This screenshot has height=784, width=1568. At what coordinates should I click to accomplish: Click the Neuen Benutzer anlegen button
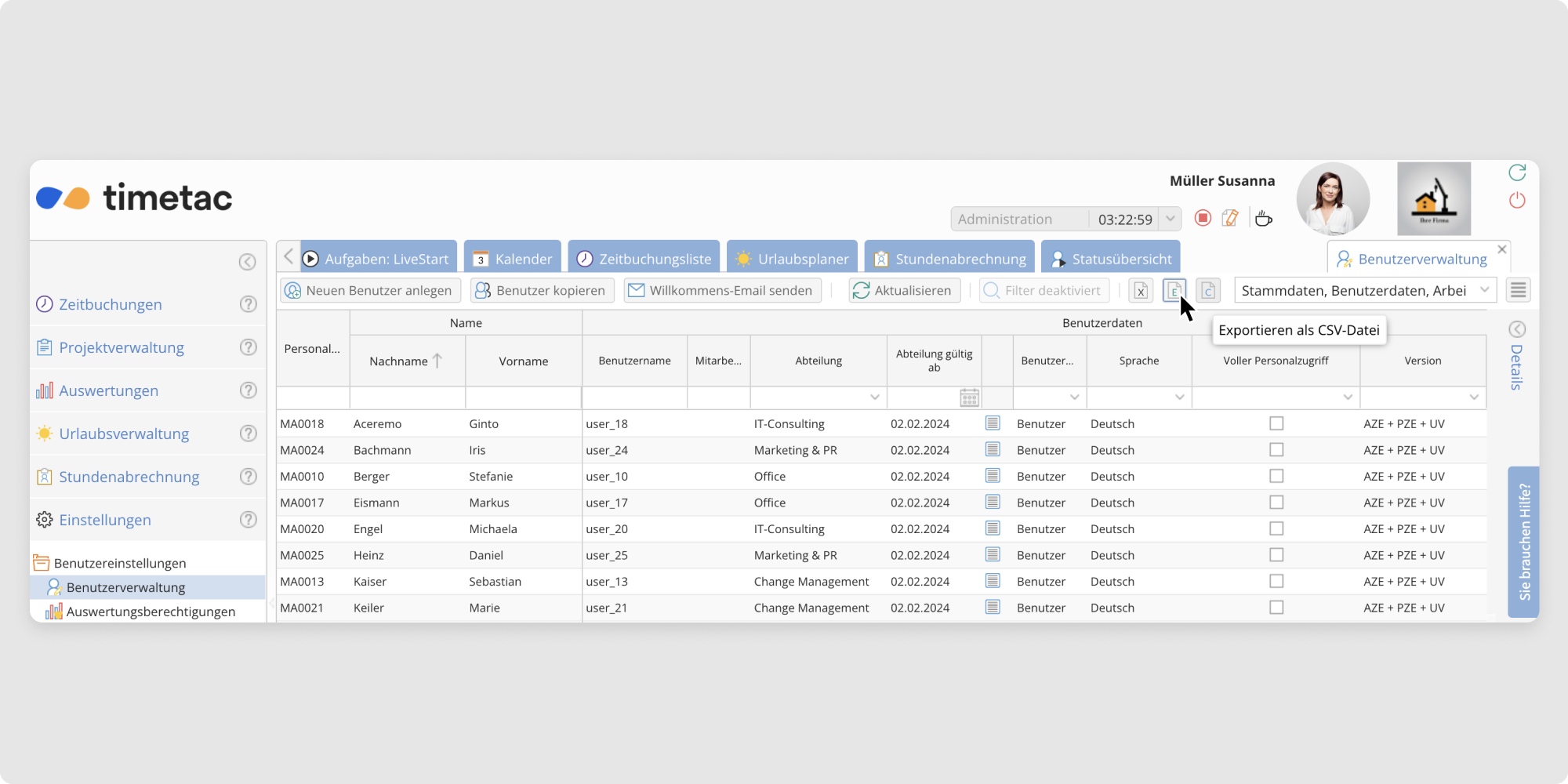click(x=370, y=290)
